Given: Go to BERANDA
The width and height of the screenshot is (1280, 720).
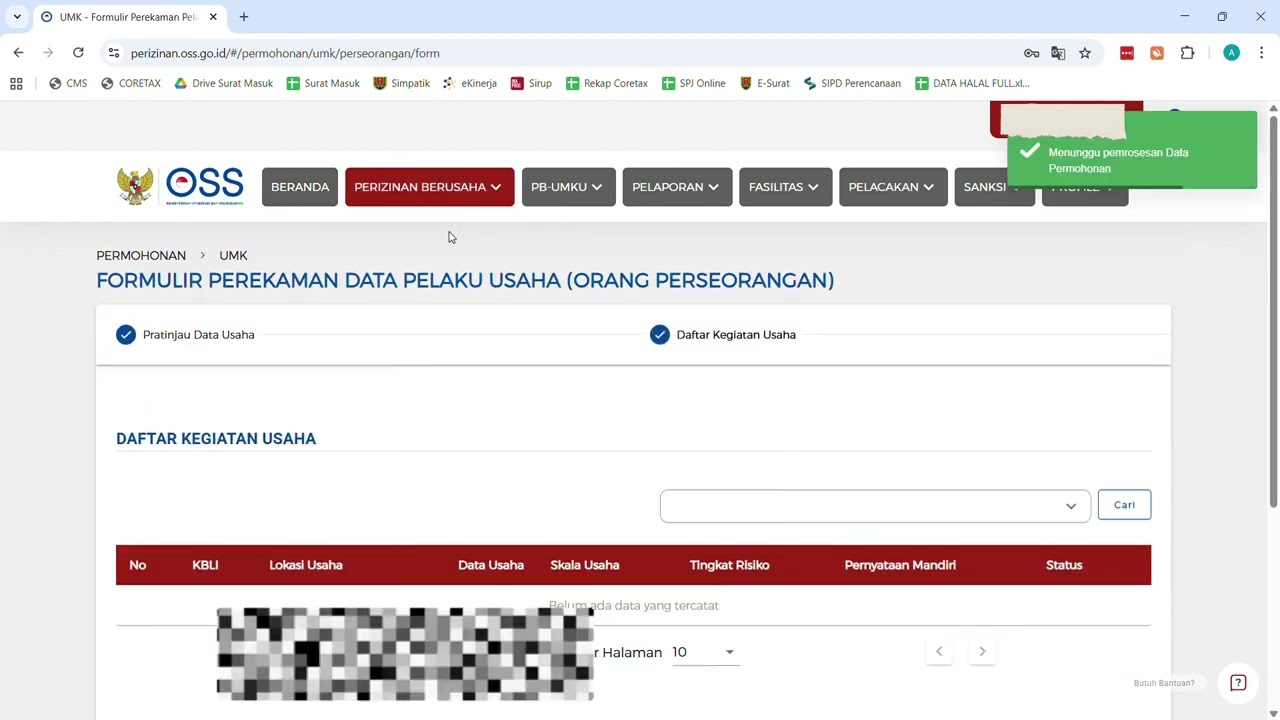Looking at the screenshot, I should click(x=300, y=187).
